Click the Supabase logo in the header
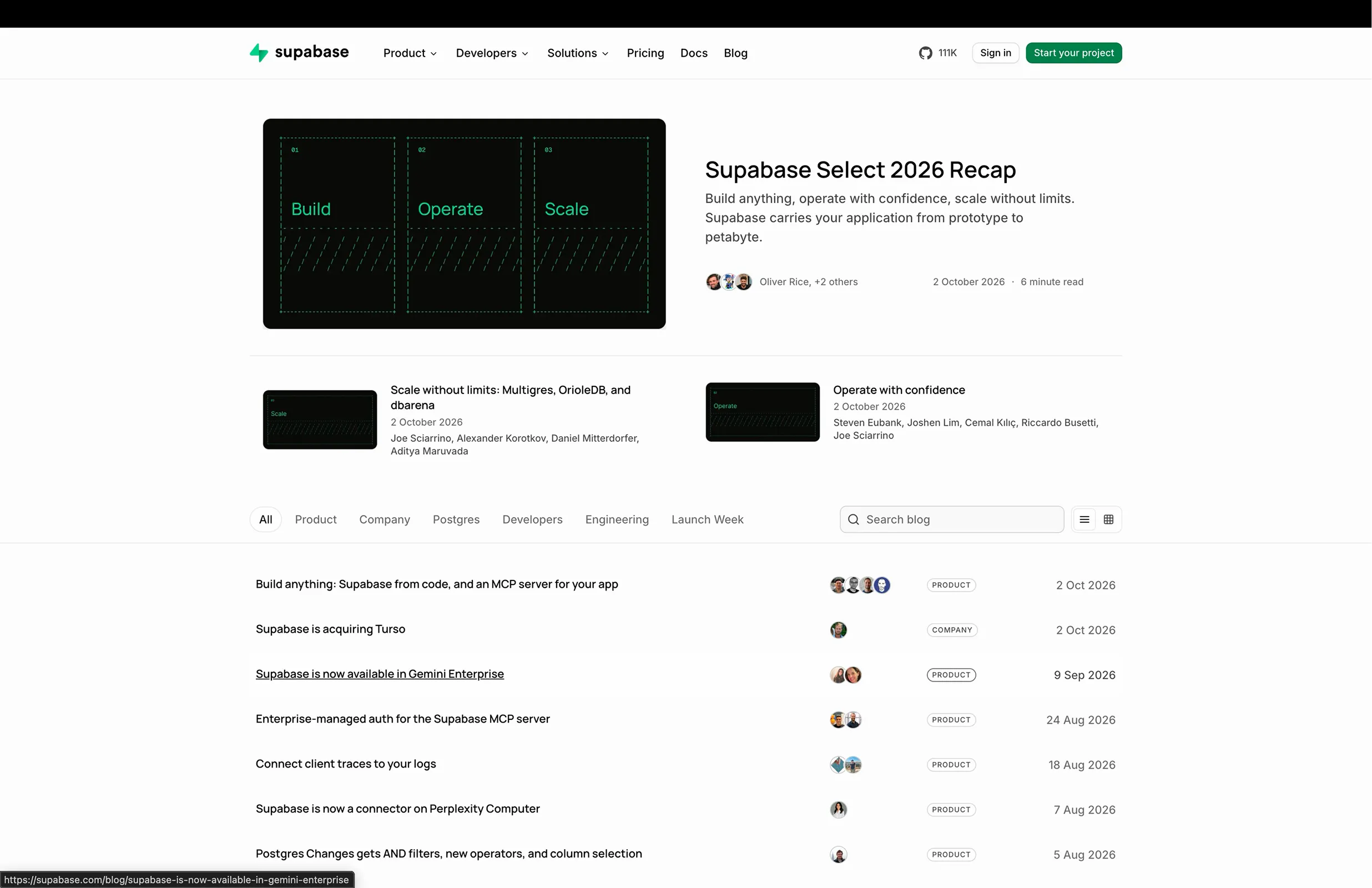The width and height of the screenshot is (1372, 888). [x=299, y=53]
